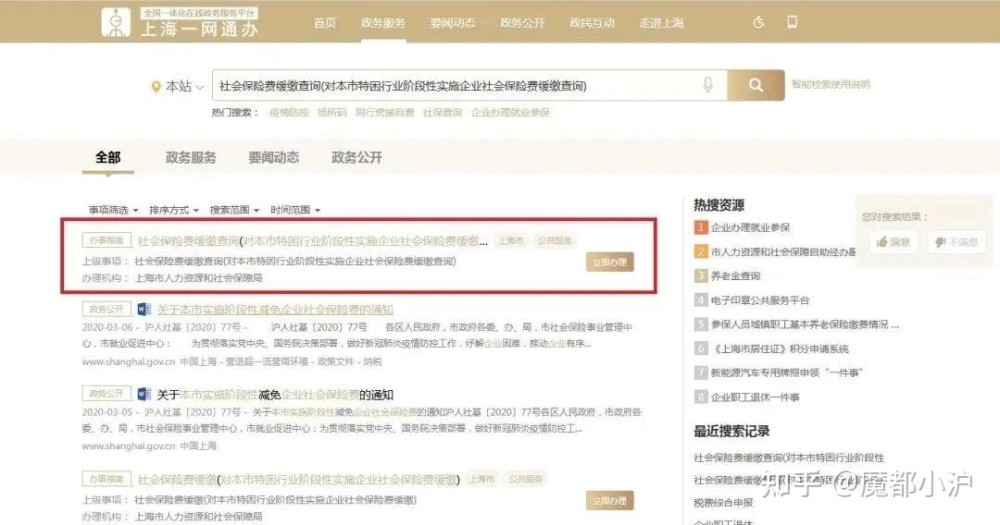Image resolution: width=1000 pixels, height=525 pixels.
Task: Open 走进上海 in top navigation
Action: 661,23
